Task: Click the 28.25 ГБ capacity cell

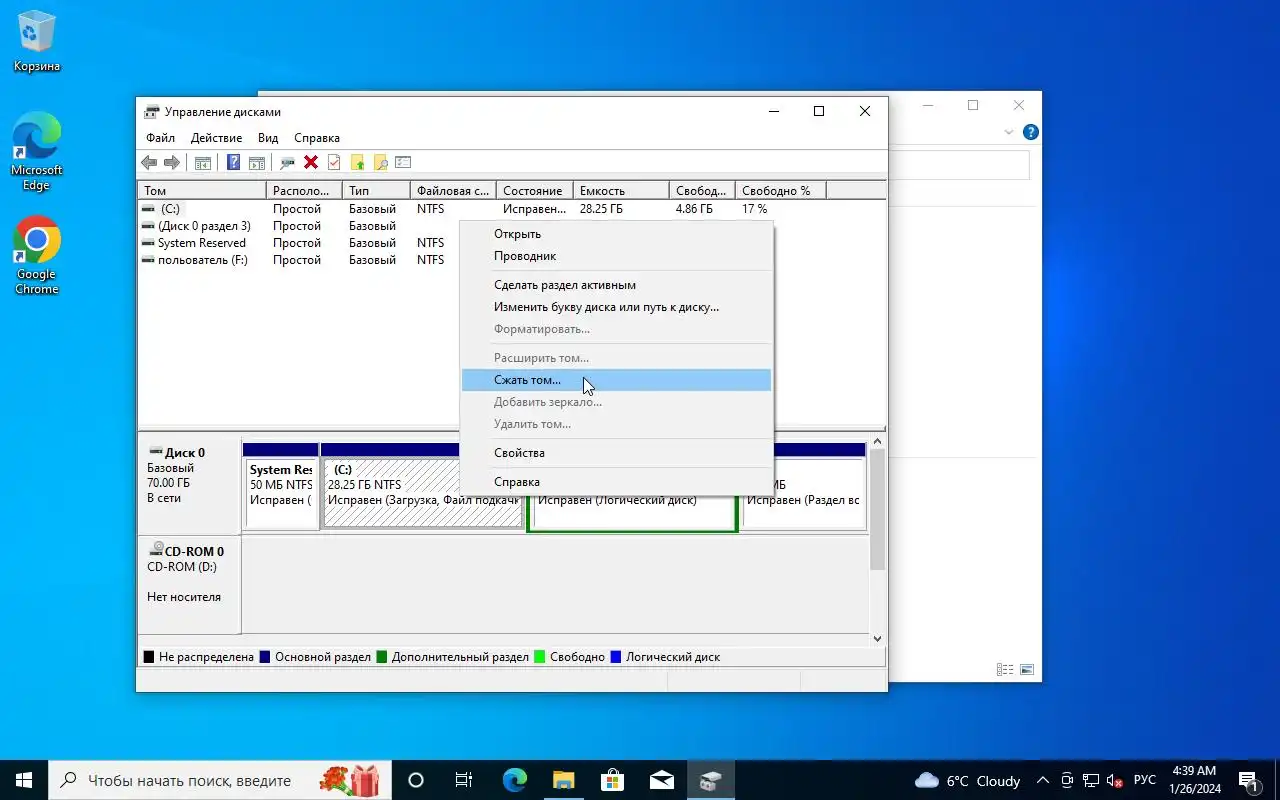Action: [601, 209]
